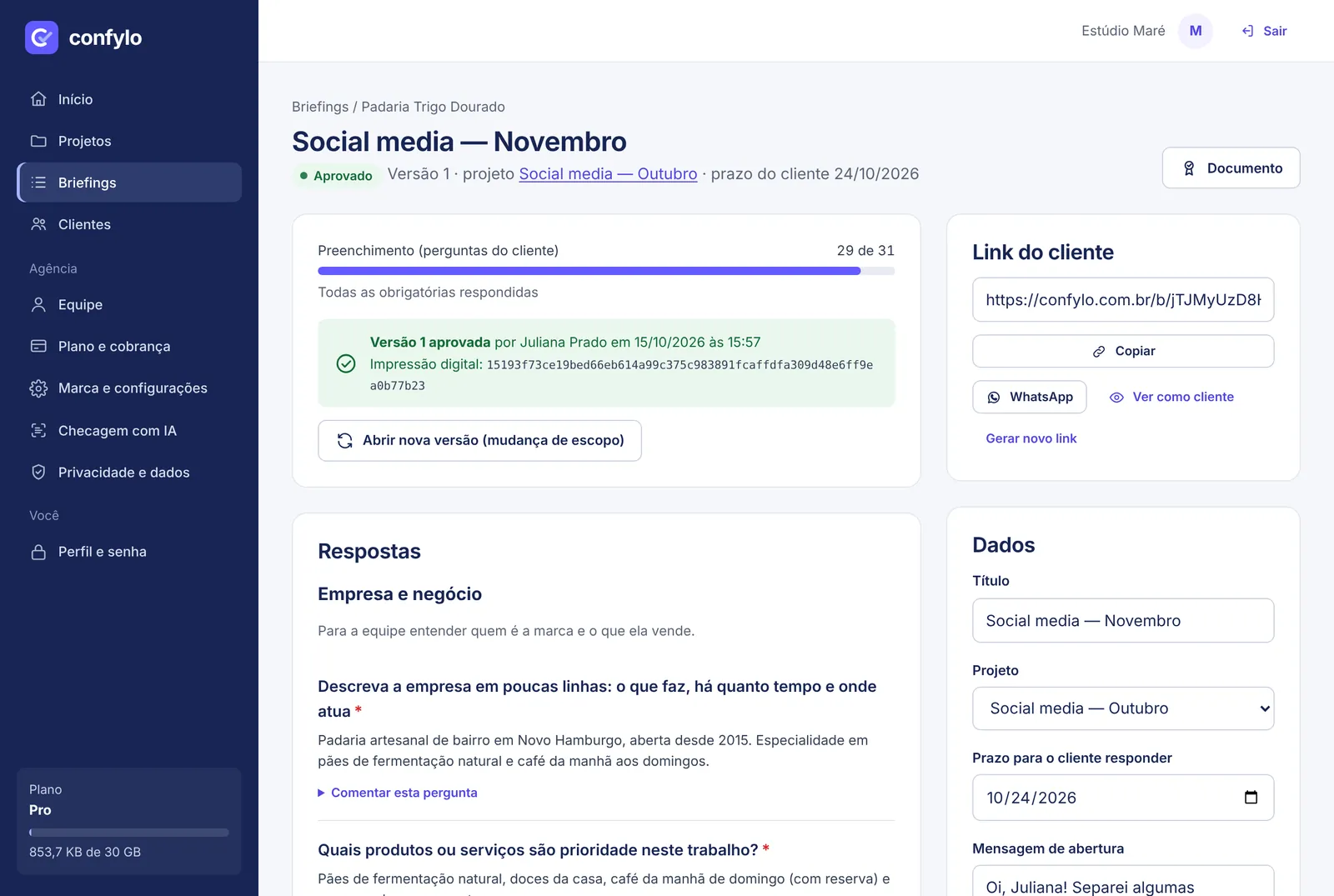Click Gerar novo link

1031,438
